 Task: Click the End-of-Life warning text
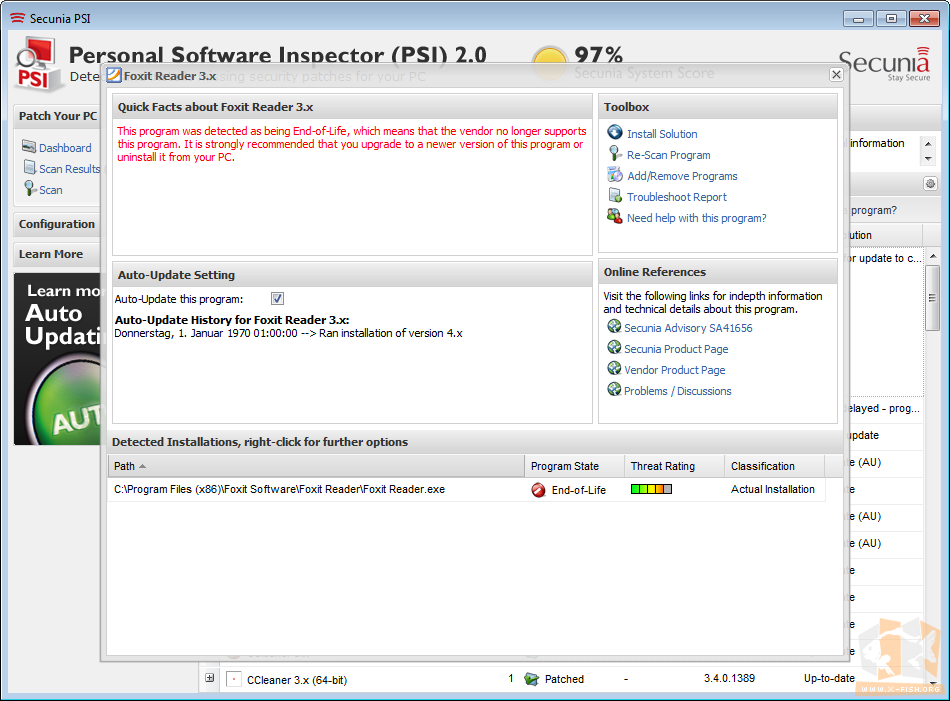coord(351,144)
